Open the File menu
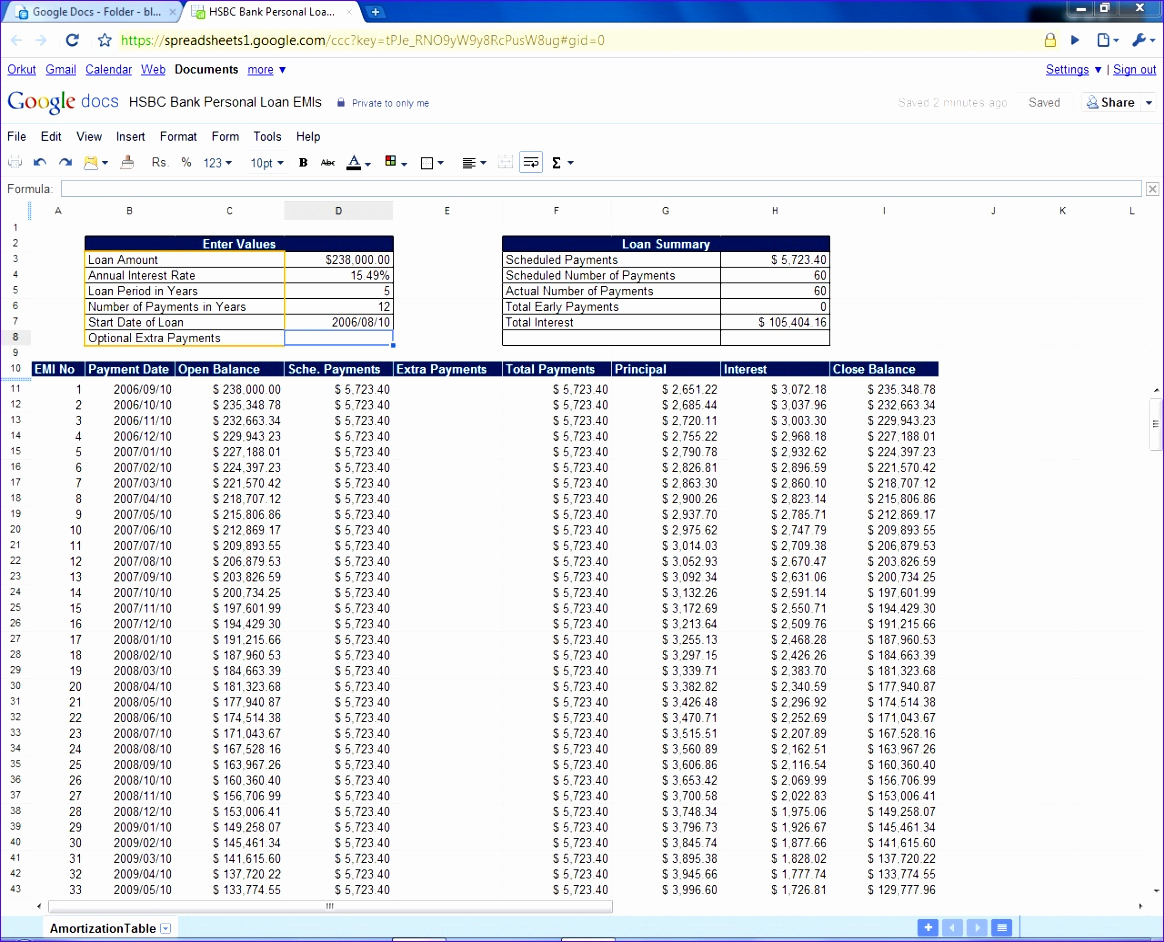The height and width of the screenshot is (942, 1164). [16, 137]
